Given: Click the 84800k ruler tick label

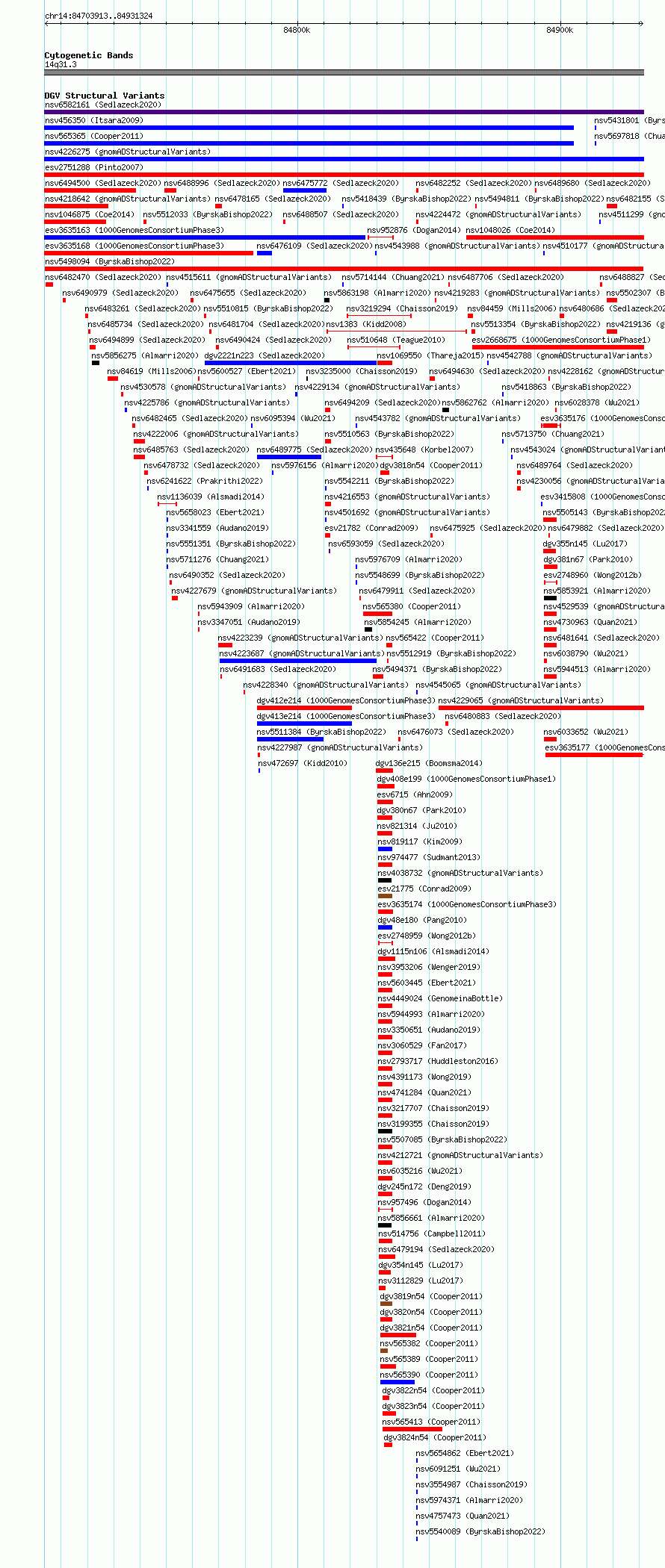Looking at the screenshot, I should (x=297, y=30).
